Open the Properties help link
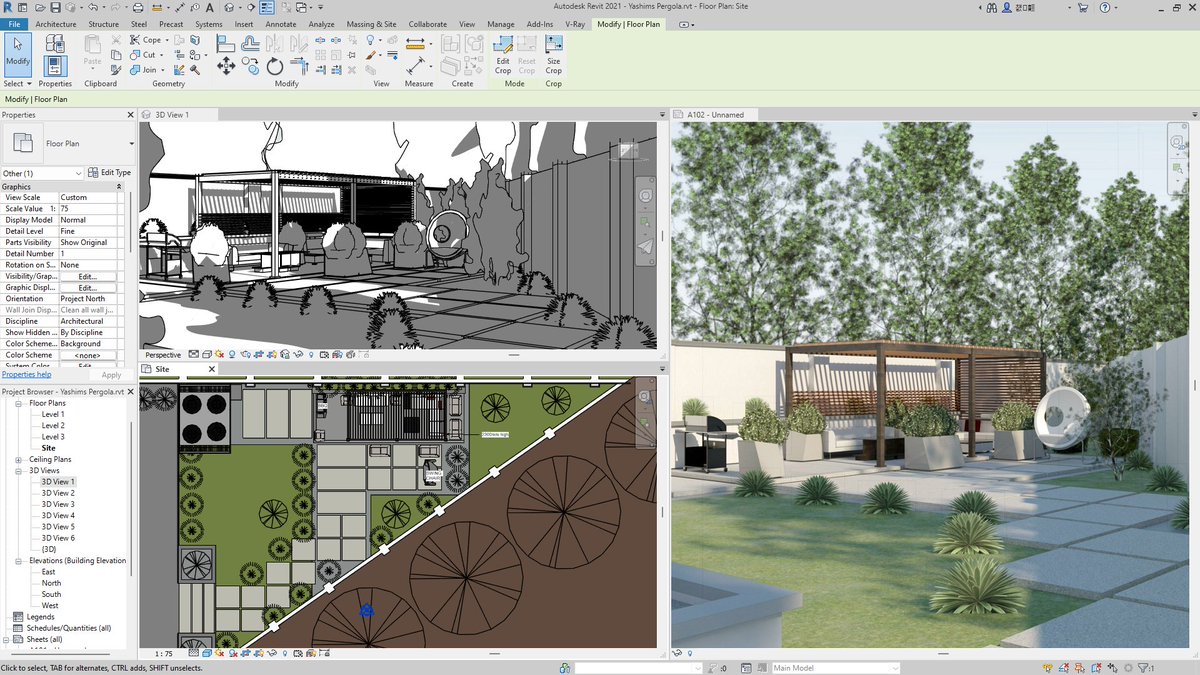1200x675 pixels. click(26, 375)
